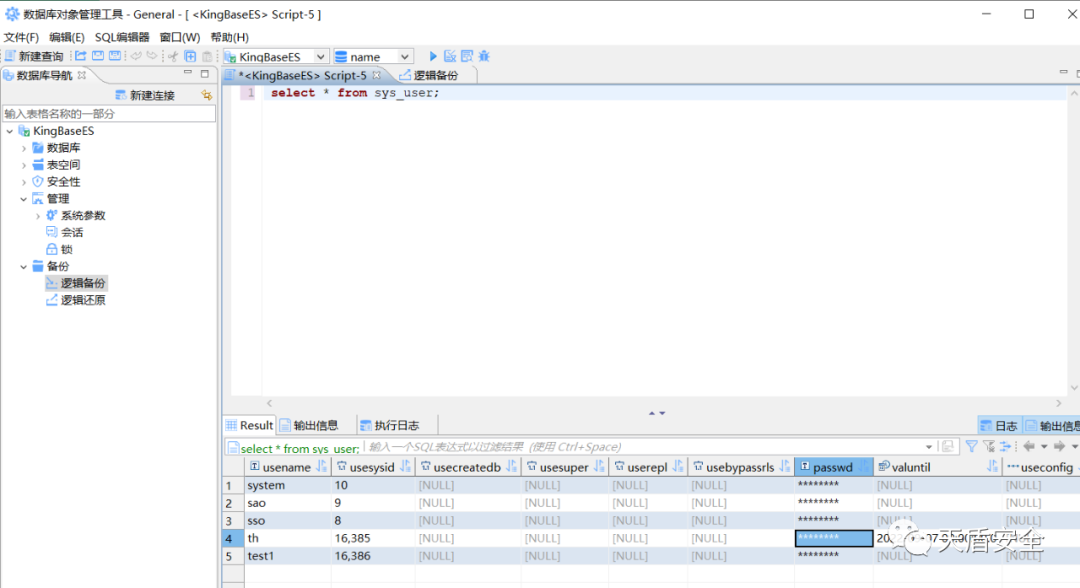Click the funnel filter icon in results toolbar
Screen dimensions: 1080x588
coord(971,447)
